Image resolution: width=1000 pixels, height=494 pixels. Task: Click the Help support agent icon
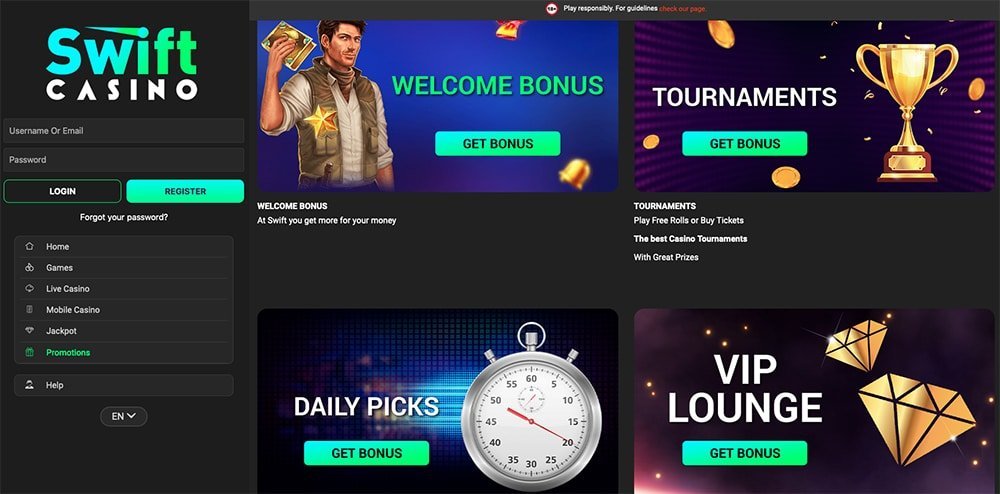click(x=29, y=385)
